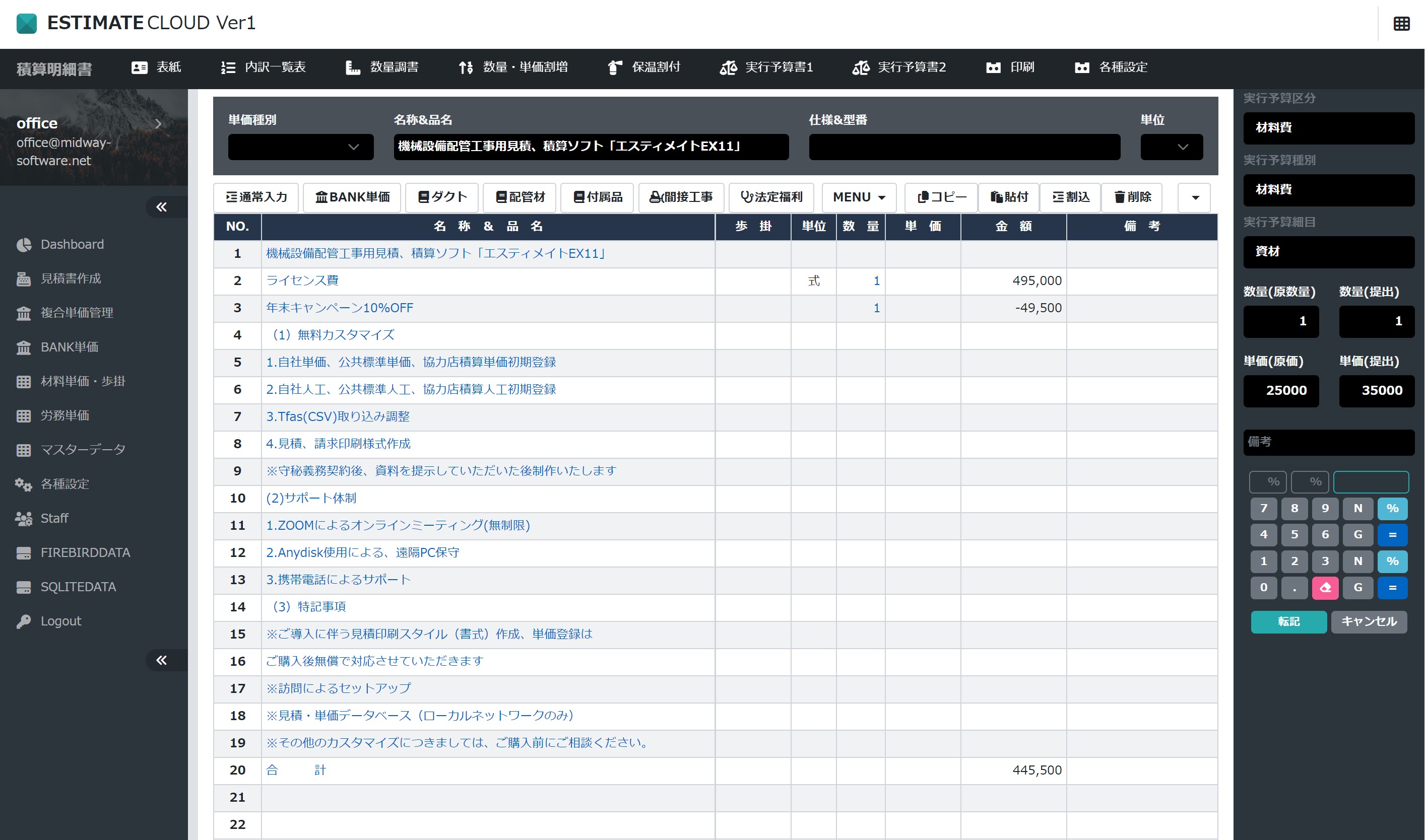Open the 単価種別 dropdown
1425x840 pixels.
click(x=301, y=147)
